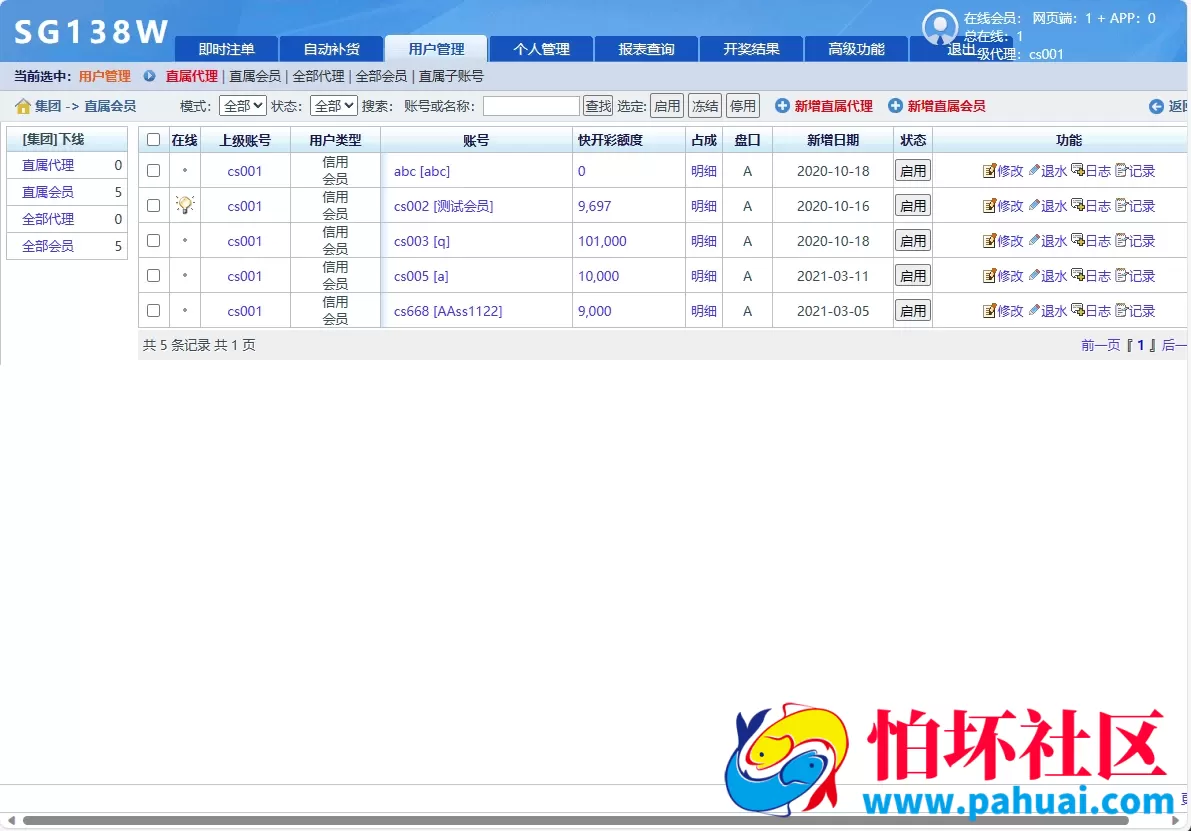Switch to the 开奖结果 tab
The width and height of the screenshot is (1191, 831).
tap(750, 49)
